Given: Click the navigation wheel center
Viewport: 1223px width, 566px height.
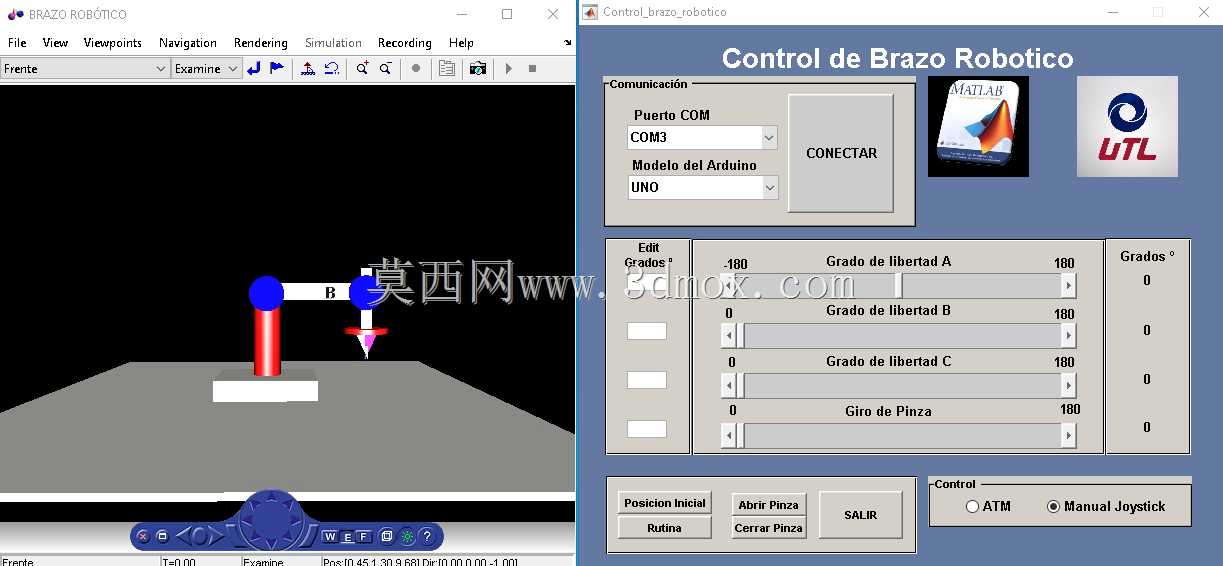Looking at the screenshot, I should pyautogui.click(x=271, y=520).
